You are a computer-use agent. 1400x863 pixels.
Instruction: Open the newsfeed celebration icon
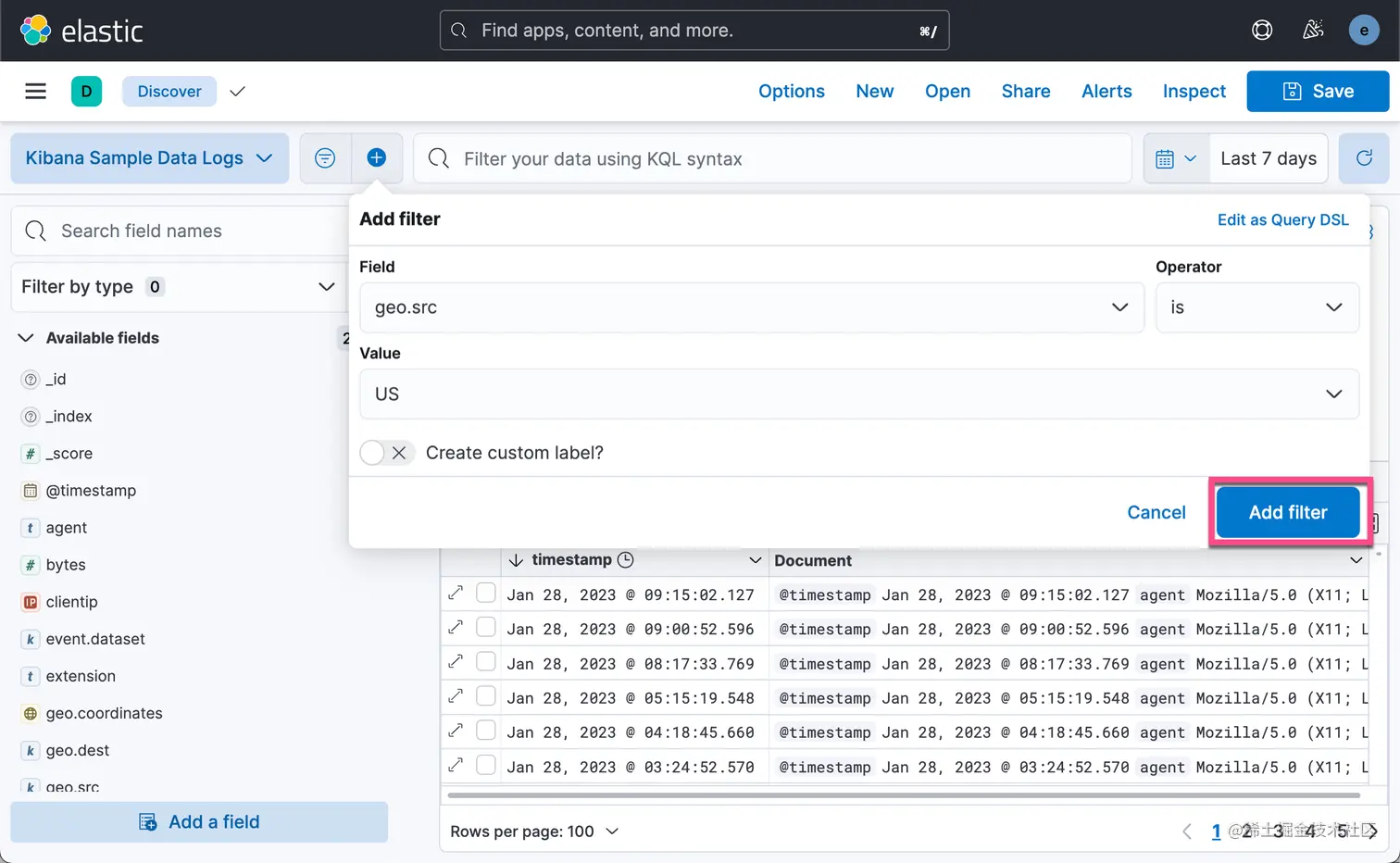coord(1313,31)
